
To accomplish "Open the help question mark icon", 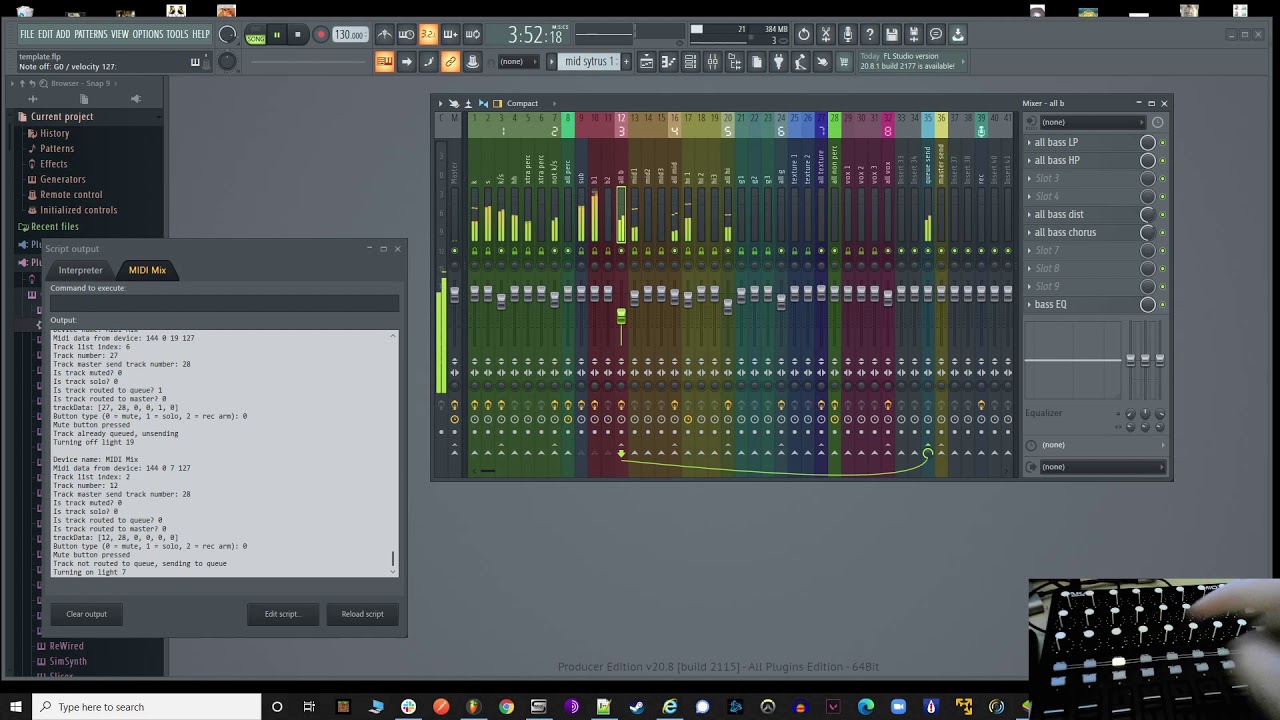I will 870,35.
